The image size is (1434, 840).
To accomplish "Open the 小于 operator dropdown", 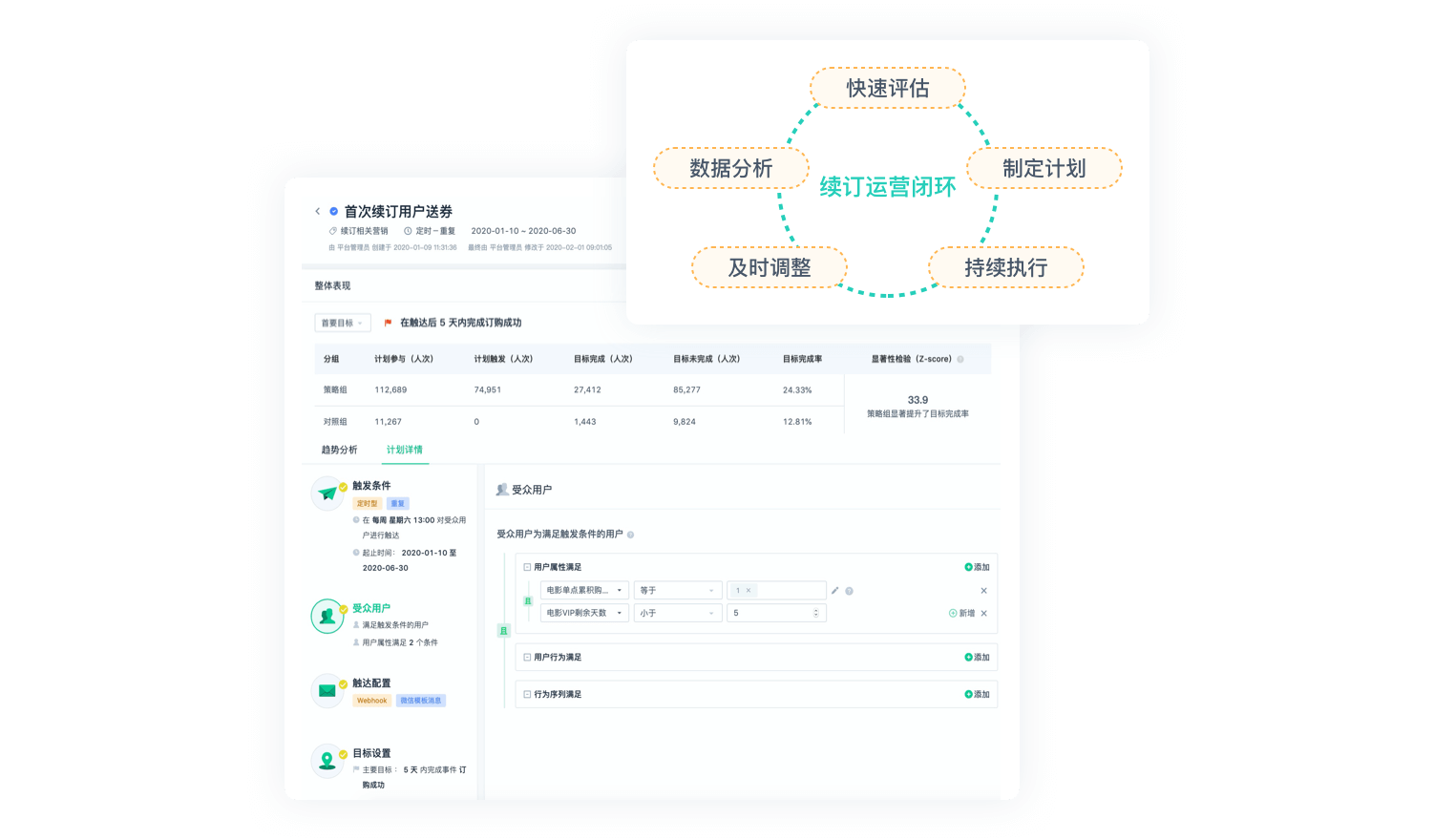I will tap(678, 614).
